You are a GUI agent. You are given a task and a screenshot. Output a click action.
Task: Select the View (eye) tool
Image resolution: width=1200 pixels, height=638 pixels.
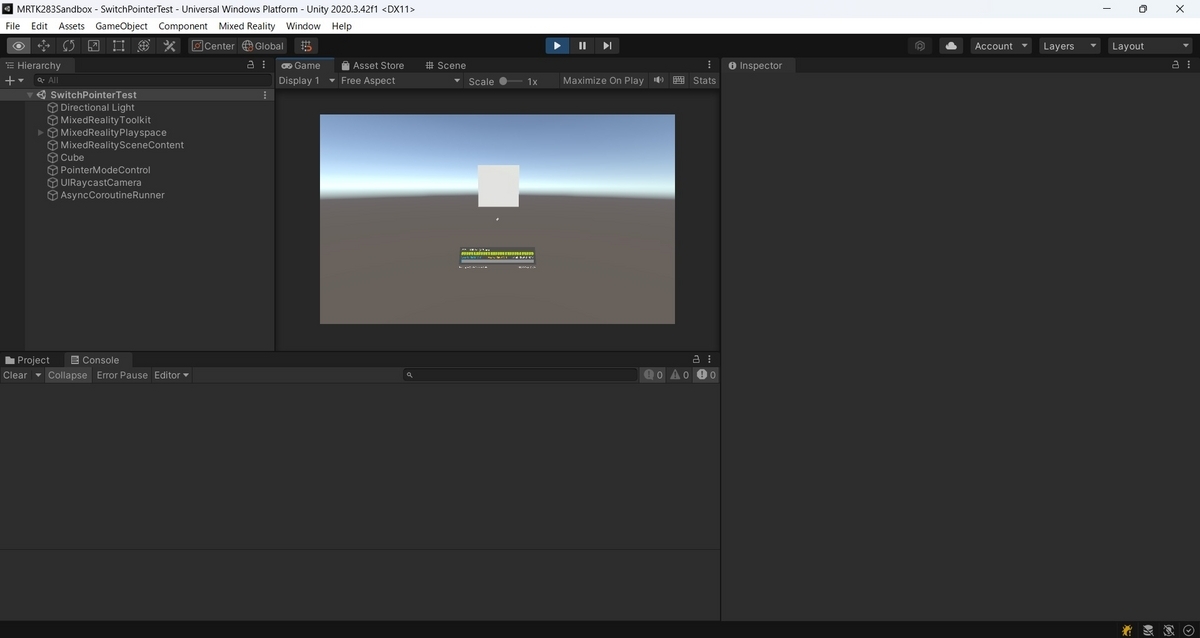(x=19, y=46)
